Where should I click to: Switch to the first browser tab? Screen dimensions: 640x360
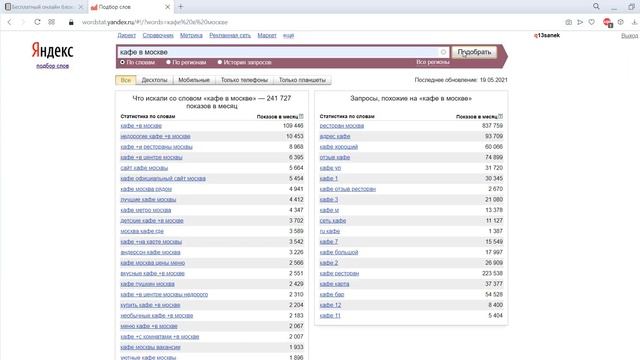click(x=43, y=7)
